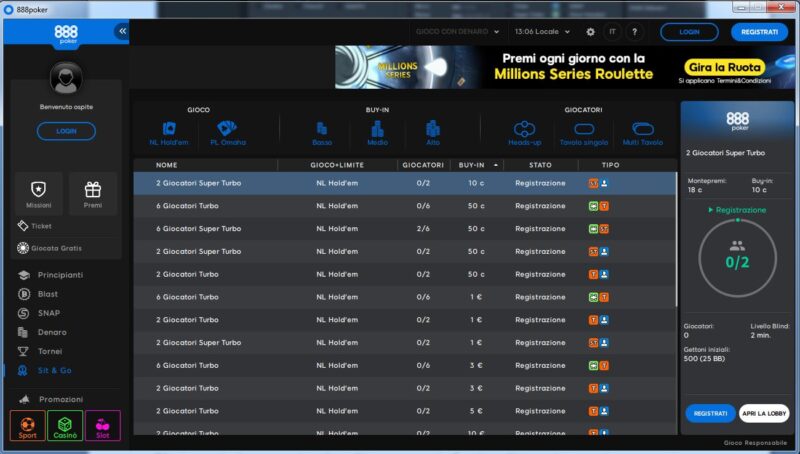Click REGISTRATI in tournament details panel
Image resolution: width=800 pixels, height=454 pixels.
[710, 413]
